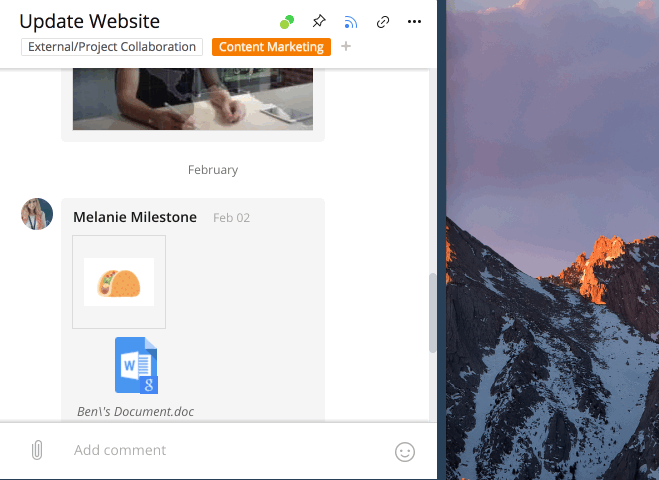659x480 pixels.
Task: Click the green status dots icon
Action: (287, 22)
